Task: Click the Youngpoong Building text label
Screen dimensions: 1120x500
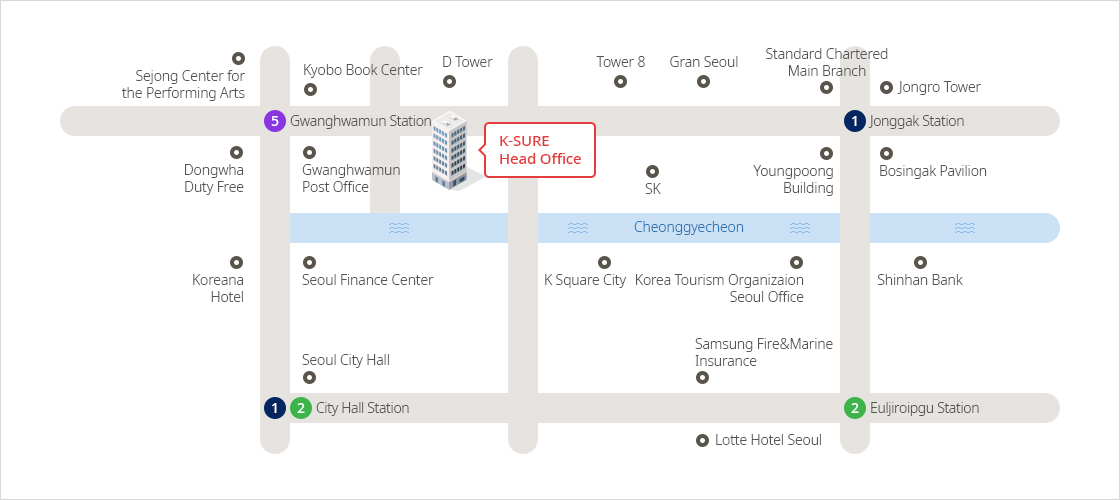Action: [x=793, y=179]
